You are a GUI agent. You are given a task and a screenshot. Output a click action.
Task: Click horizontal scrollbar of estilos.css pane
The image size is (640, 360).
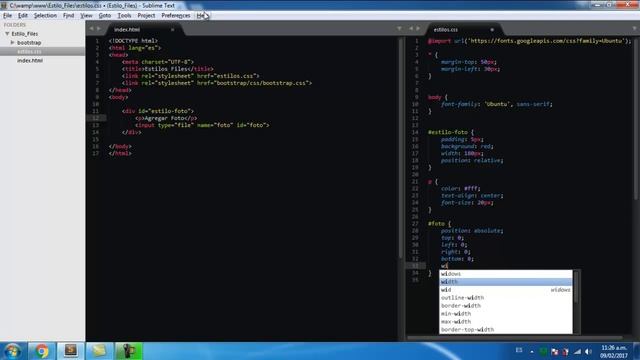515,338
